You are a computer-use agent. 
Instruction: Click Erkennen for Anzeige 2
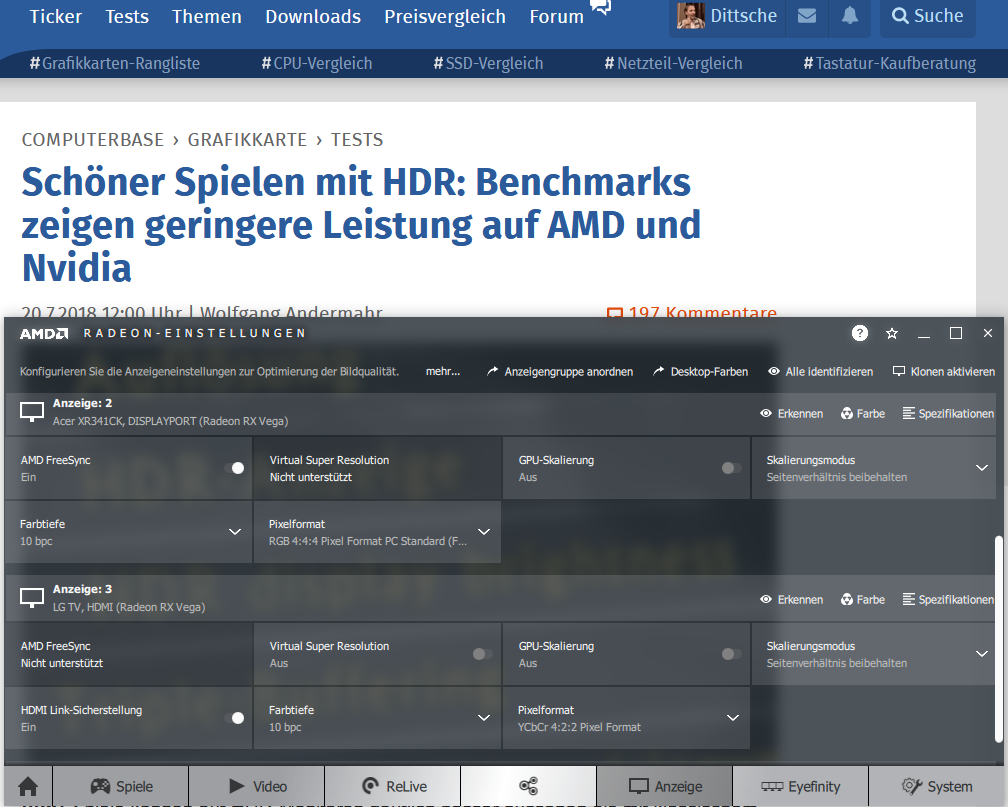(x=791, y=413)
